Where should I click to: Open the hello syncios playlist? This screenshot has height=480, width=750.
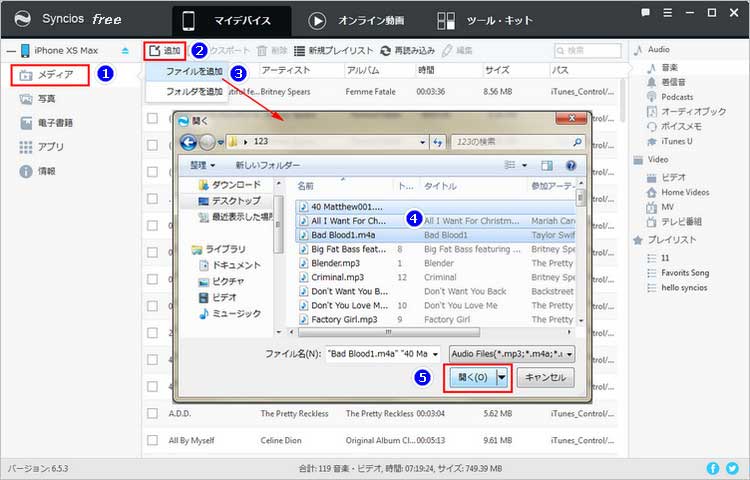[677, 288]
